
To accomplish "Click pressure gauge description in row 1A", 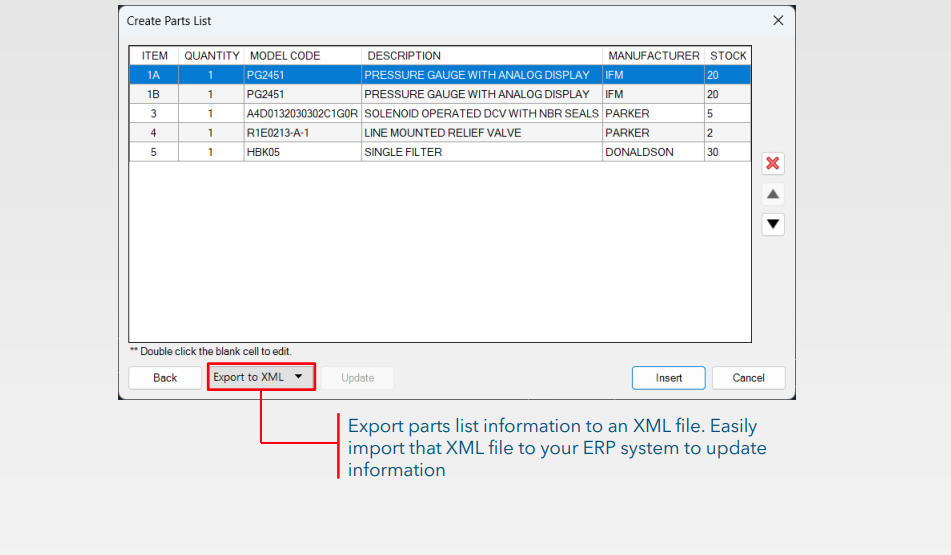I will pyautogui.click(x=482, y=75).
